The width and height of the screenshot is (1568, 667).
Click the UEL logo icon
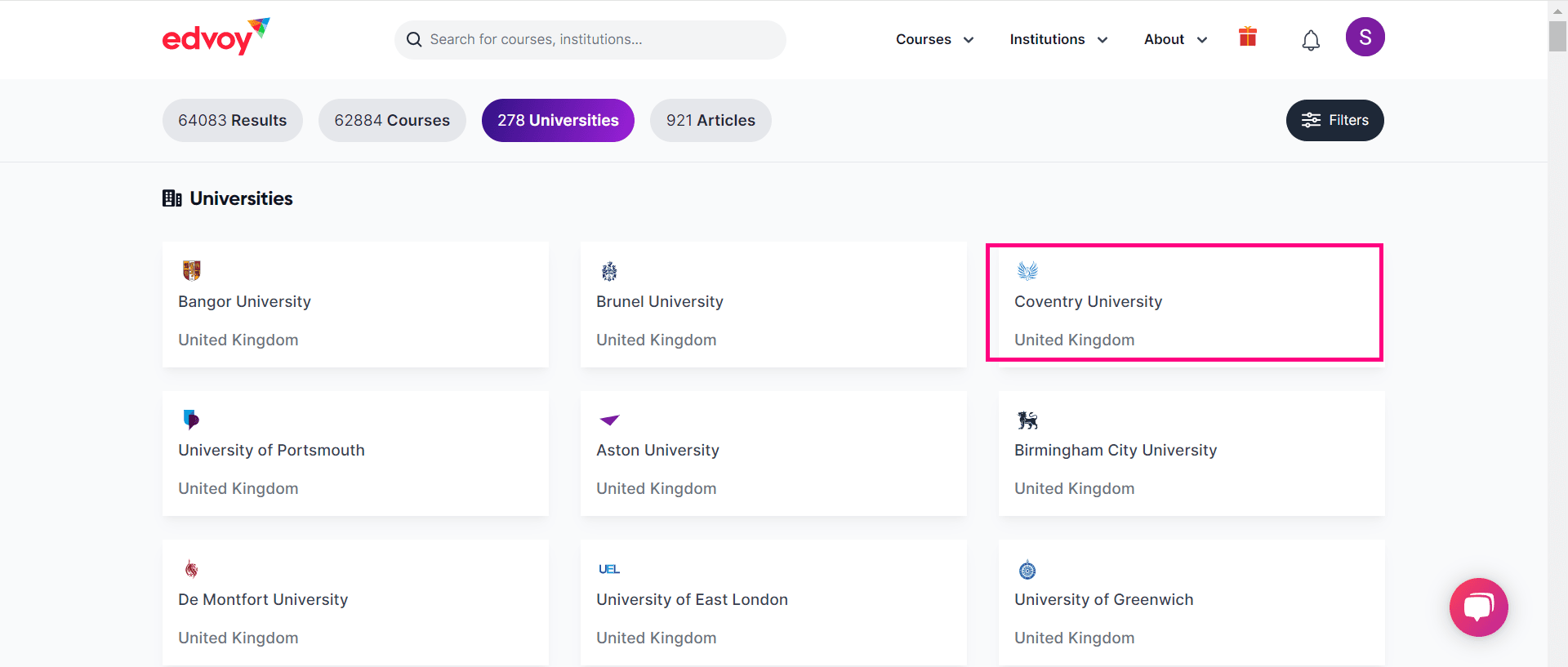coord(609,569)
